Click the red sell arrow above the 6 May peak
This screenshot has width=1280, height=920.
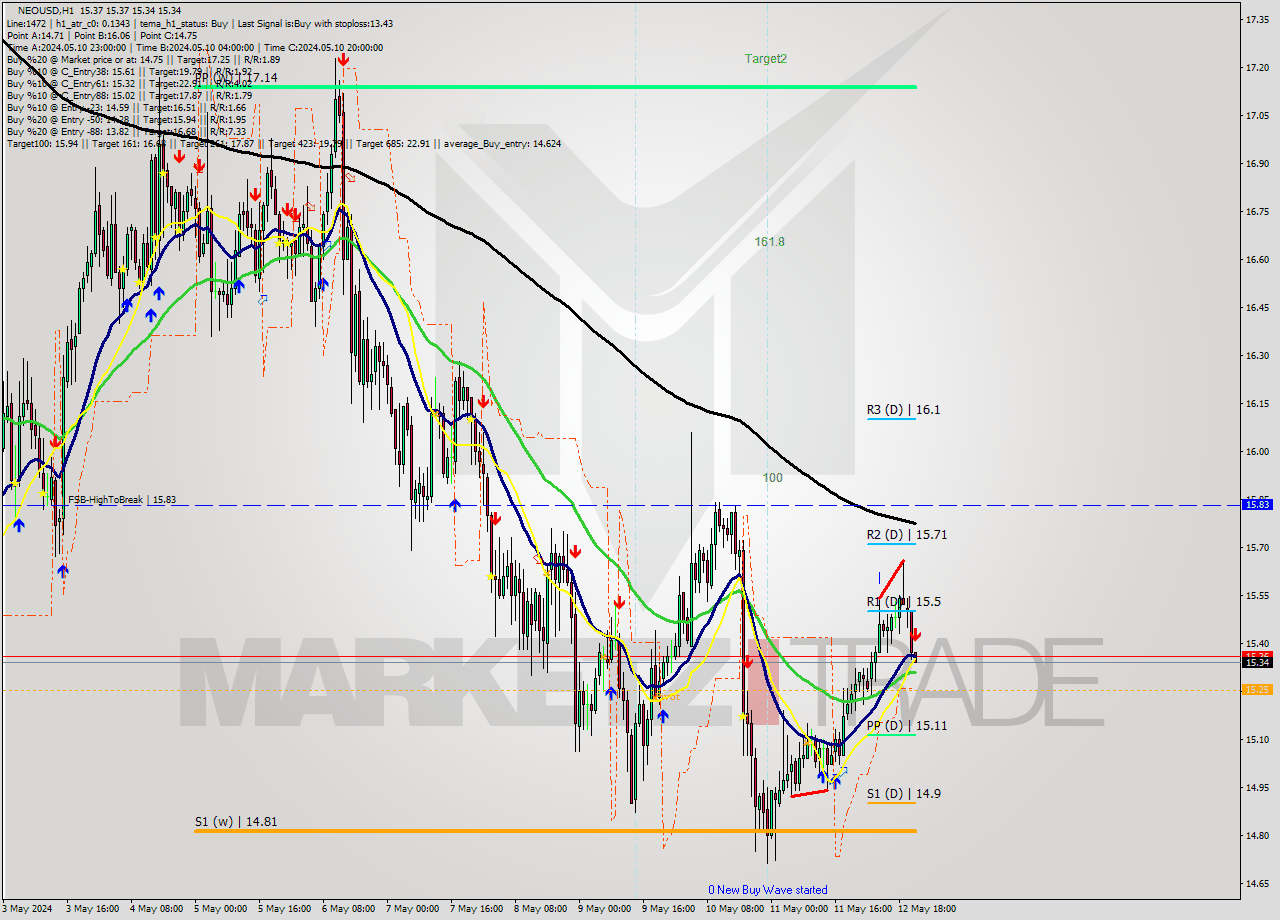click(x=343, y=60)
